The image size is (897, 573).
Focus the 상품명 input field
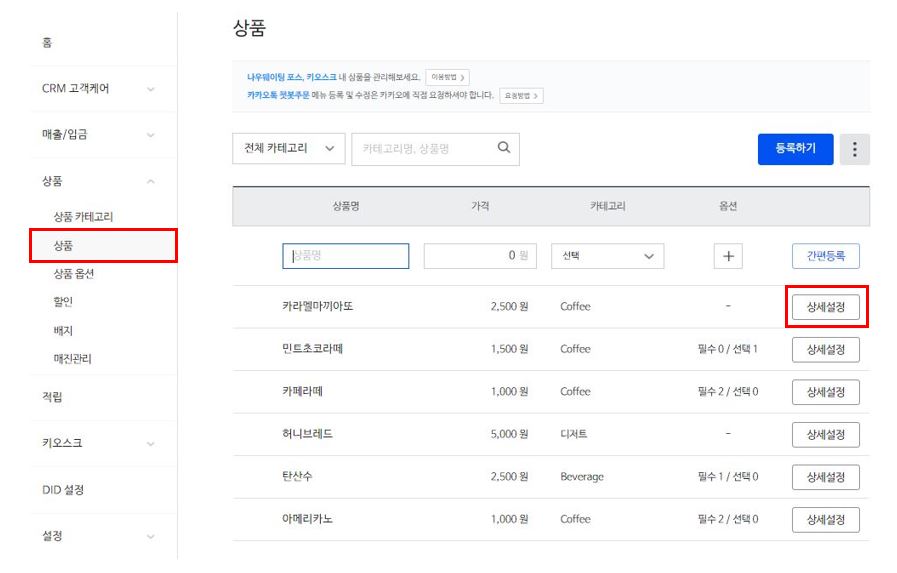tap(346, 256)
